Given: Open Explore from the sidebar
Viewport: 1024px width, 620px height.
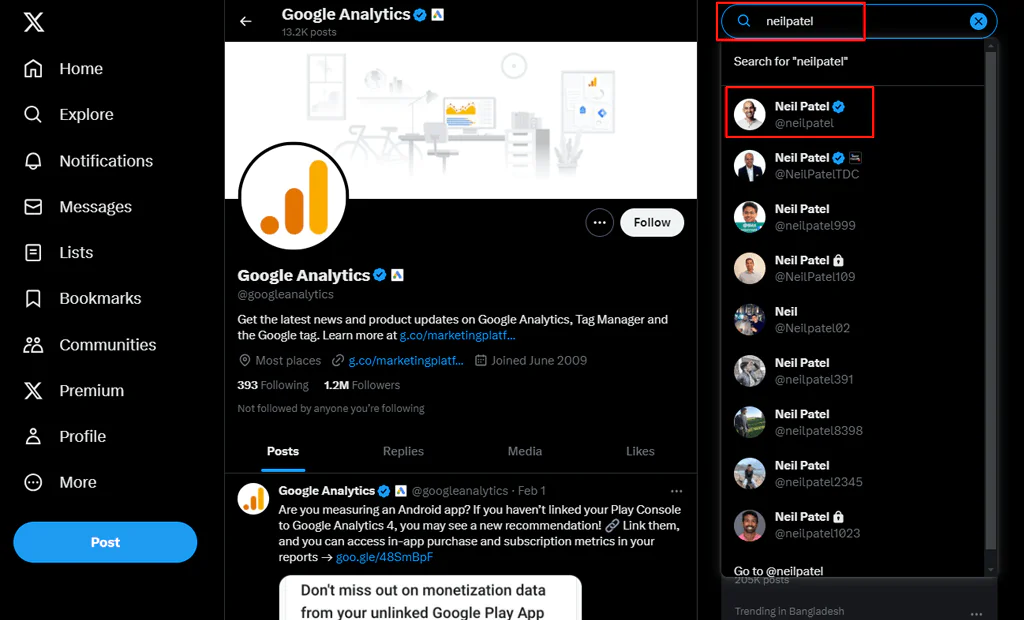Looking at the screenshot, I should (69, 114).
